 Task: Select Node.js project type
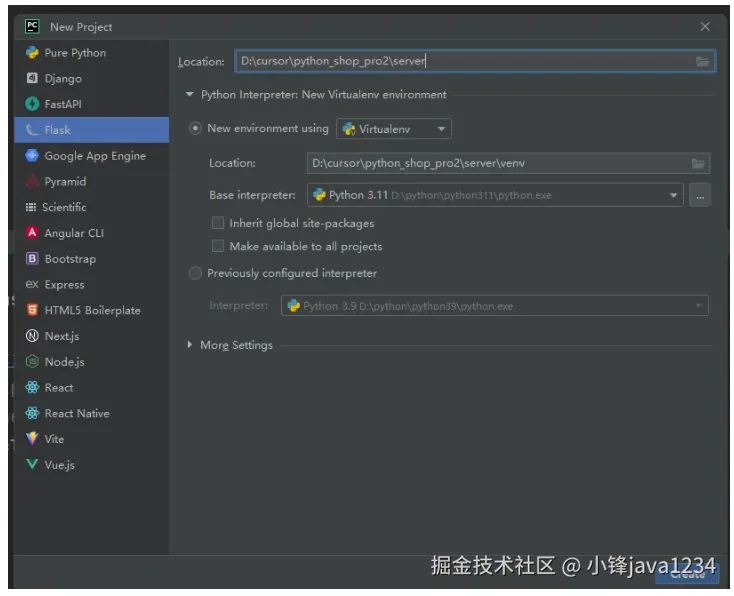click(x=92, y=361)
